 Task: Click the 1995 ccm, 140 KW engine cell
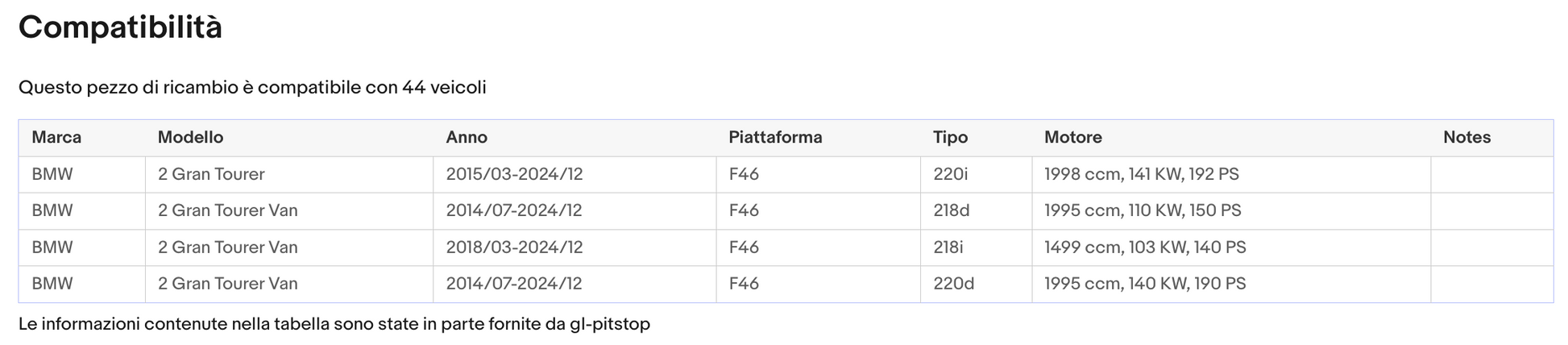click(x=1231, y=284)
